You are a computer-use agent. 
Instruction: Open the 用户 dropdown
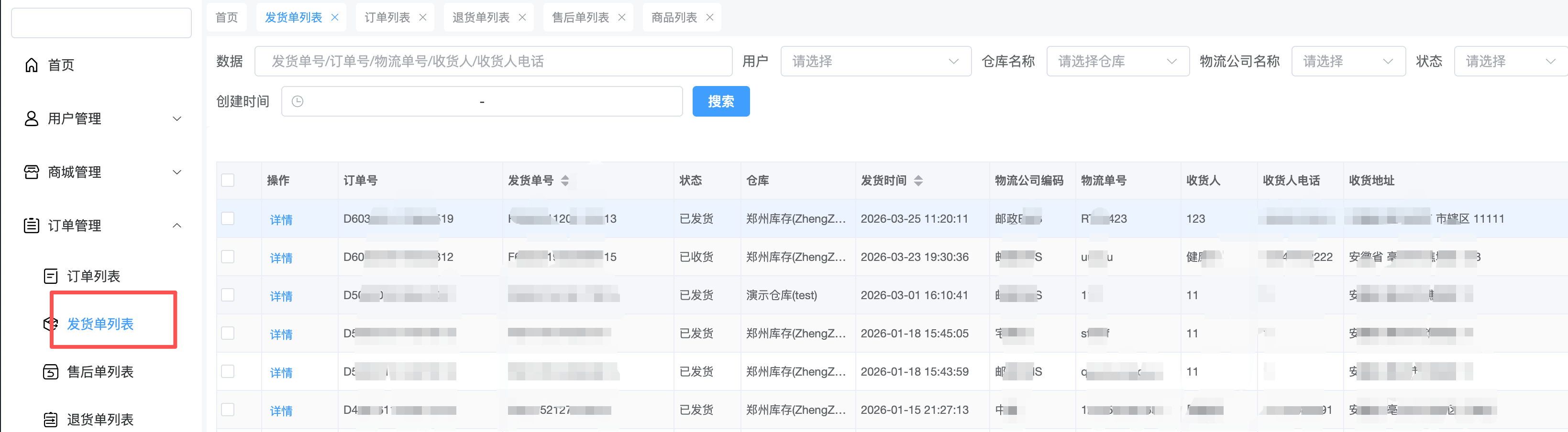876,62
